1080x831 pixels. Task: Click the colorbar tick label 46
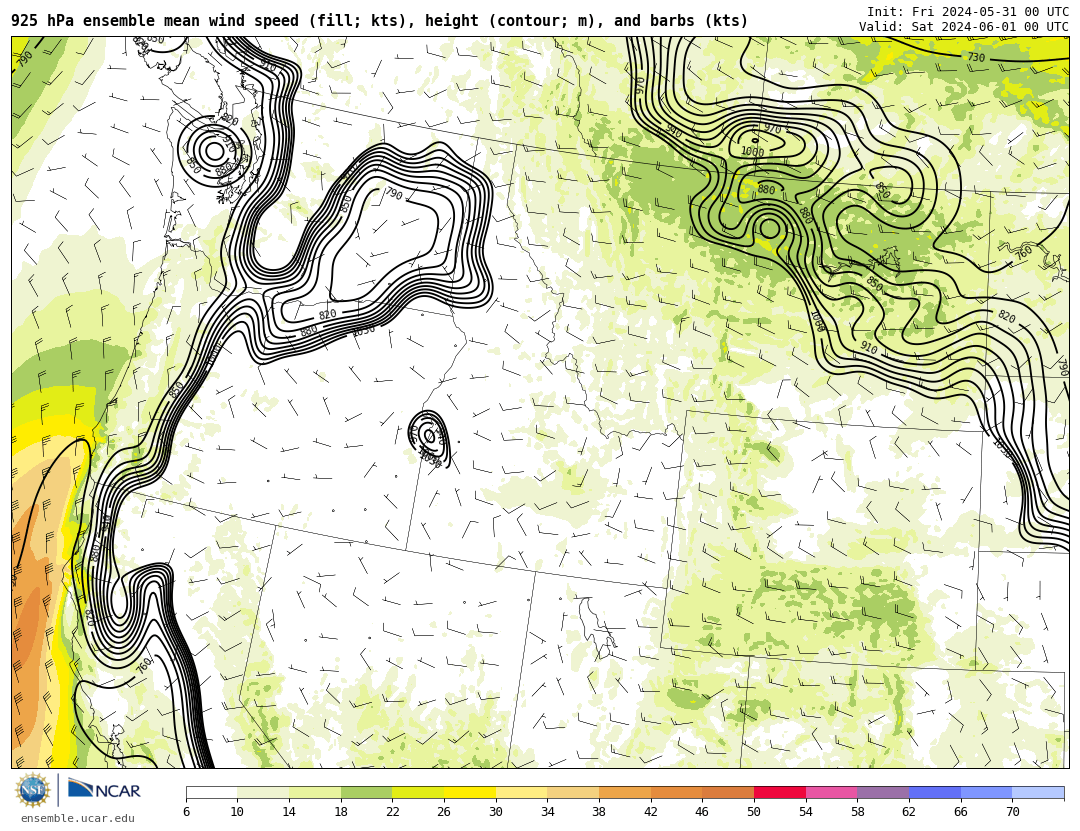coord(702,812)
